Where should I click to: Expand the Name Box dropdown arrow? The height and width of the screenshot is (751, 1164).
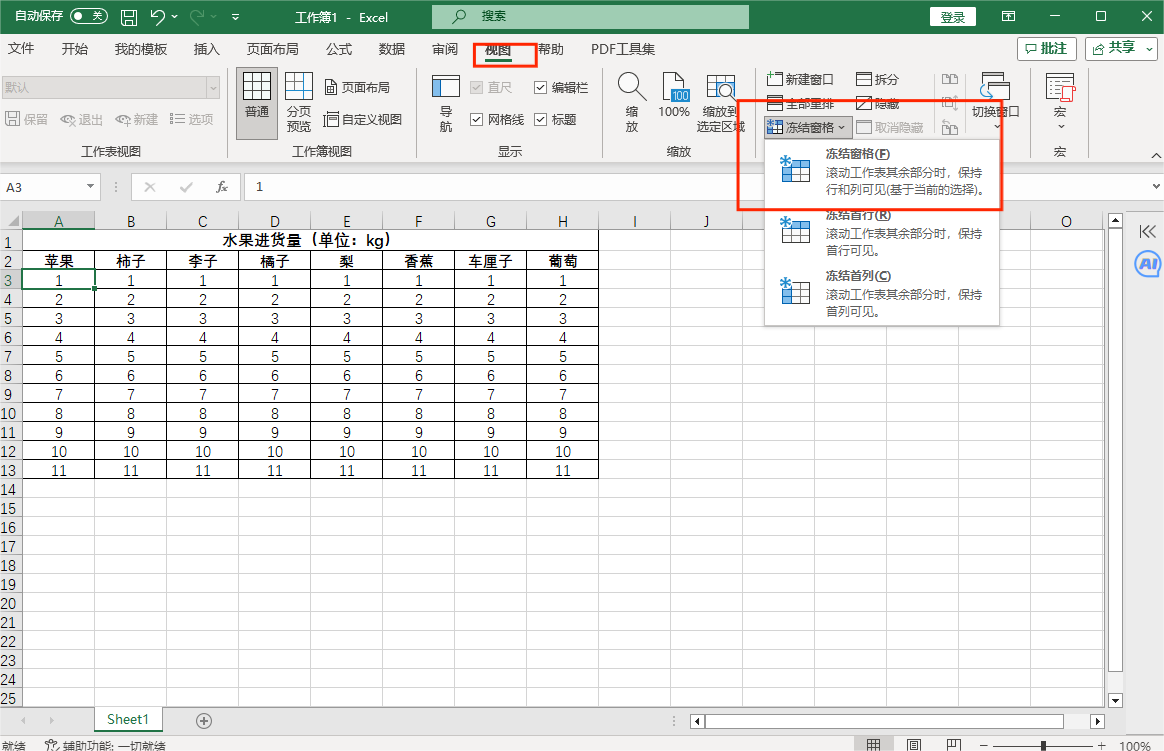pyautogui.click(x=90, y=186)
